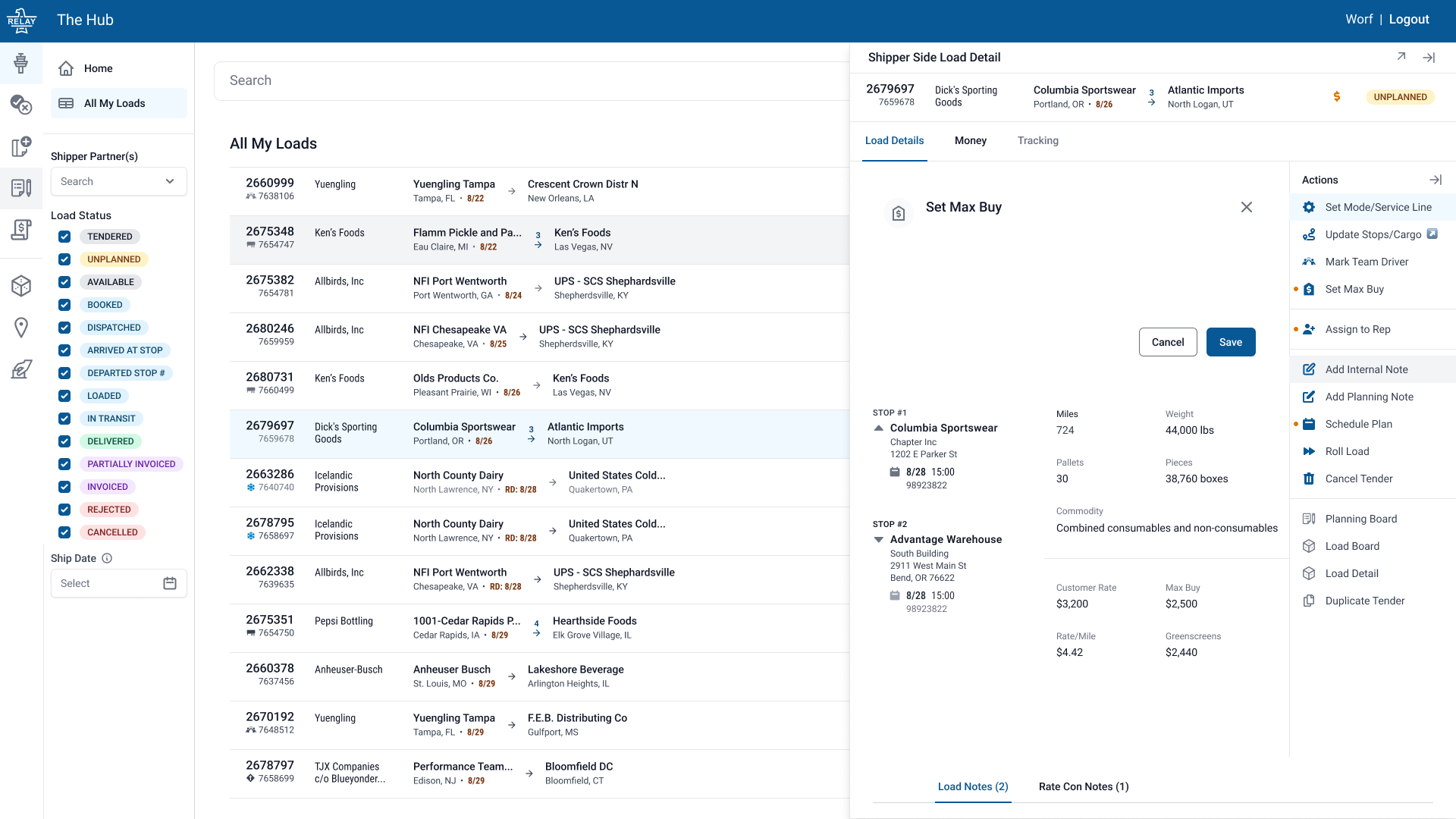Select the Load Details tab
The width and height of the screenshot is (1456, 819).
pos(895,140)
